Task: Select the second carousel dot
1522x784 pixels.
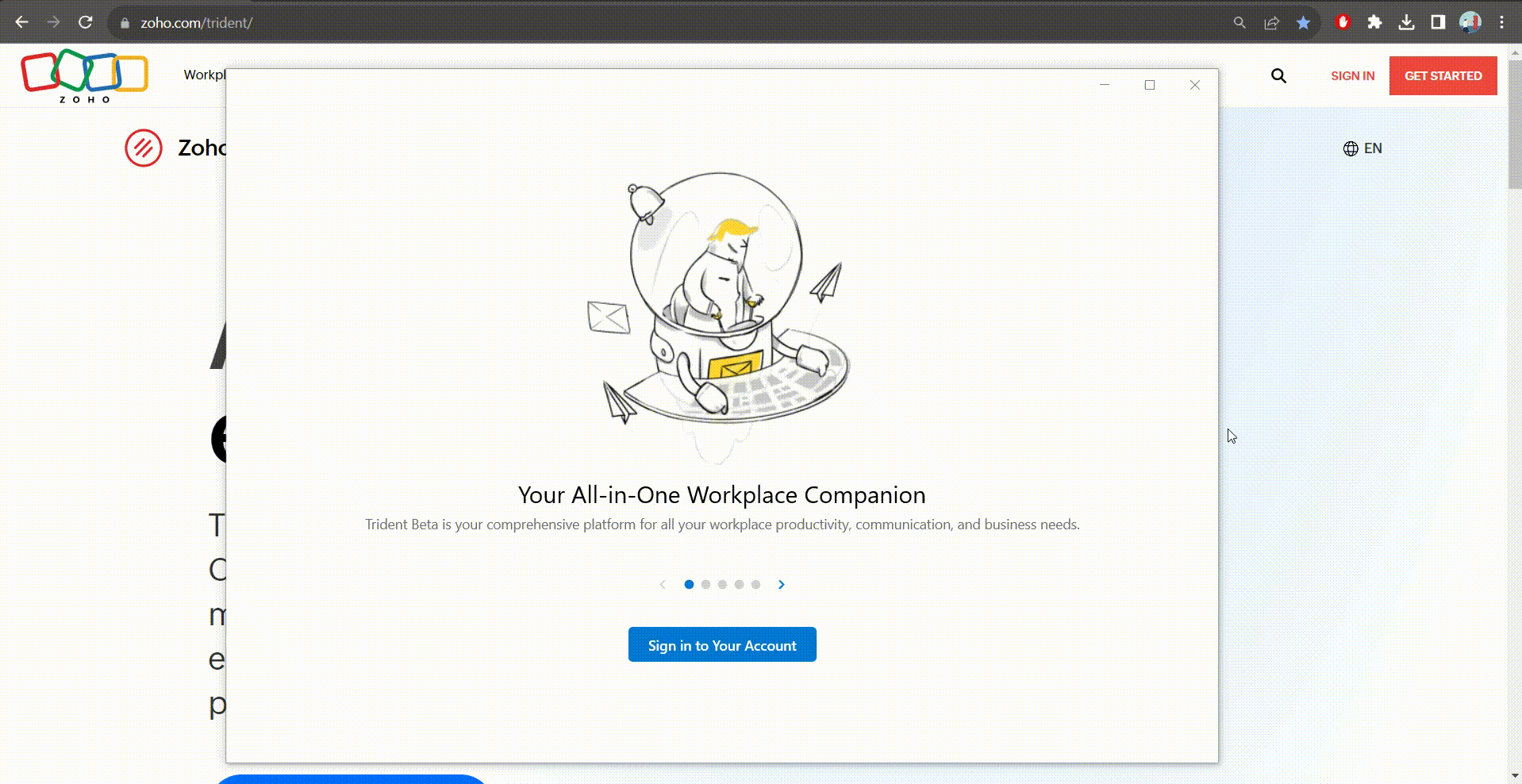Action: click(x=705, y=585)
